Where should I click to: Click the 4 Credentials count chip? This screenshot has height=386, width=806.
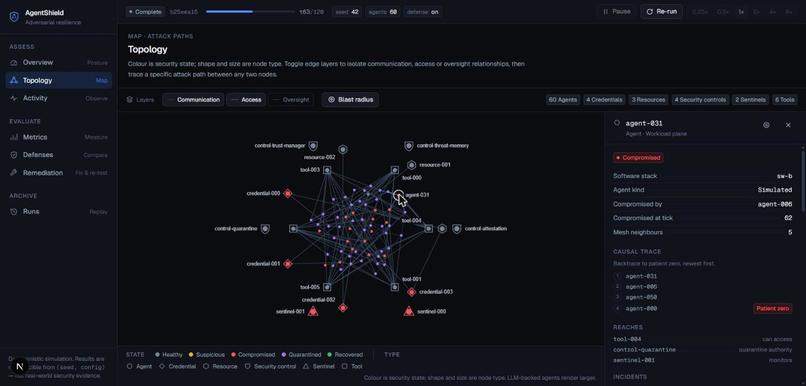604,100
